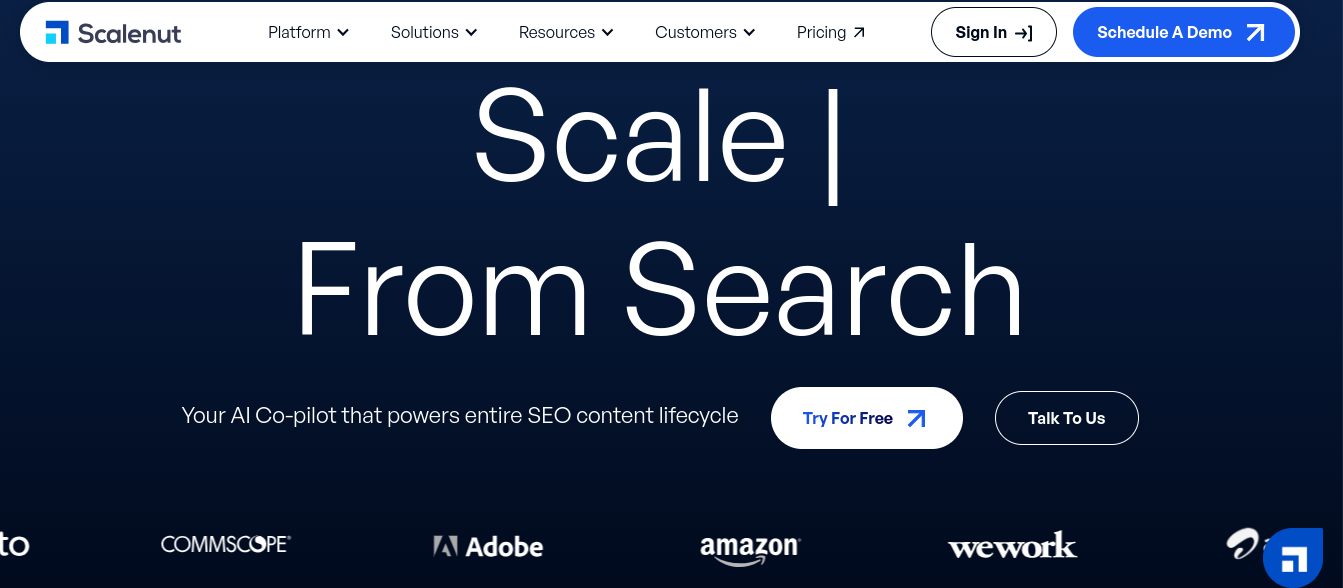The height and width of the screenshot is (588, 1343).
Task: Click the Adobe logo
Action: 488,546
